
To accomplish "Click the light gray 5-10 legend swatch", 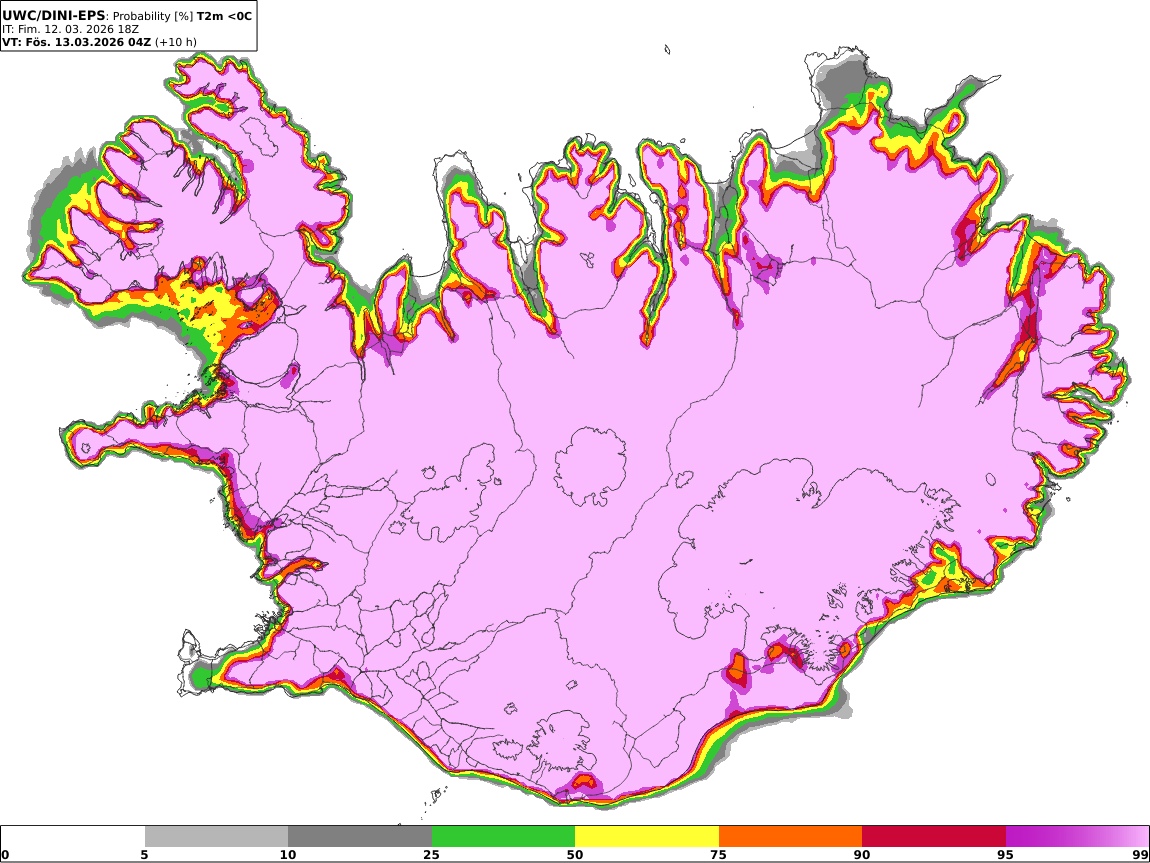I will click(x=216, y=837).
